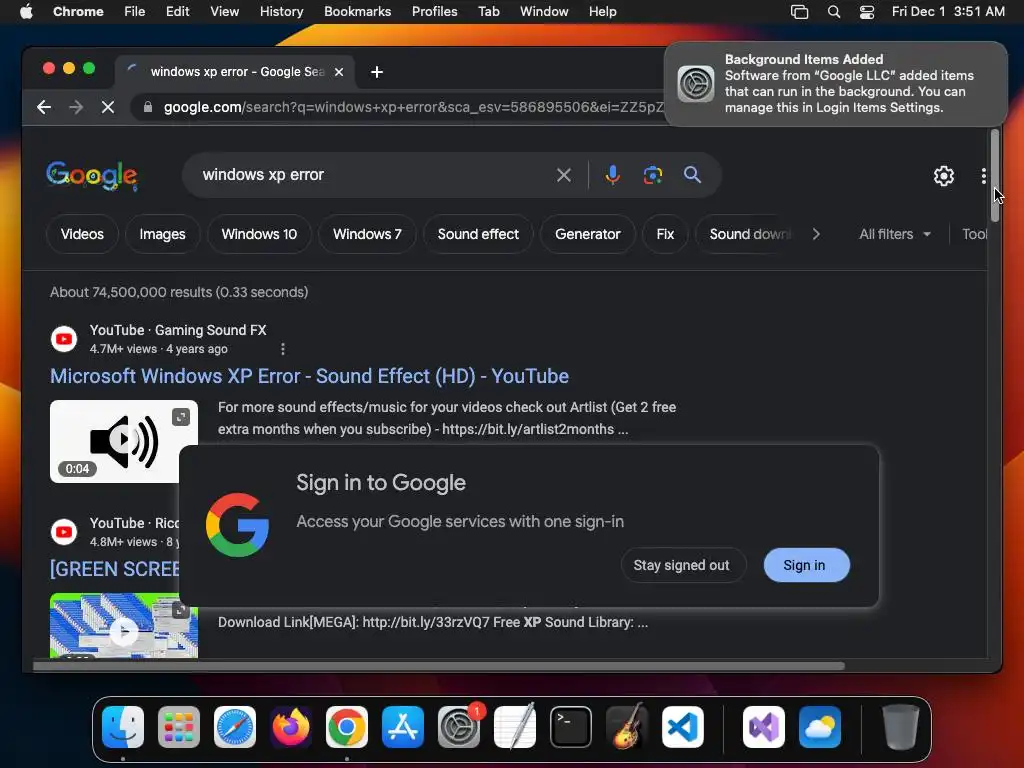The height and width of the screenshot is (768, 1024).
Task: Open the Apple menu
Action: [26, 12]
